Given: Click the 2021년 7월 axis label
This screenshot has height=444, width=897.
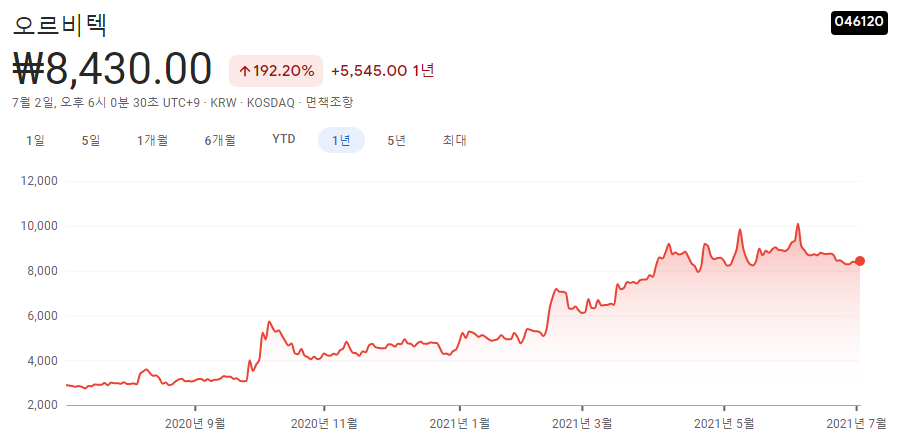Looking at the screenshot, I should pos(856,423).
